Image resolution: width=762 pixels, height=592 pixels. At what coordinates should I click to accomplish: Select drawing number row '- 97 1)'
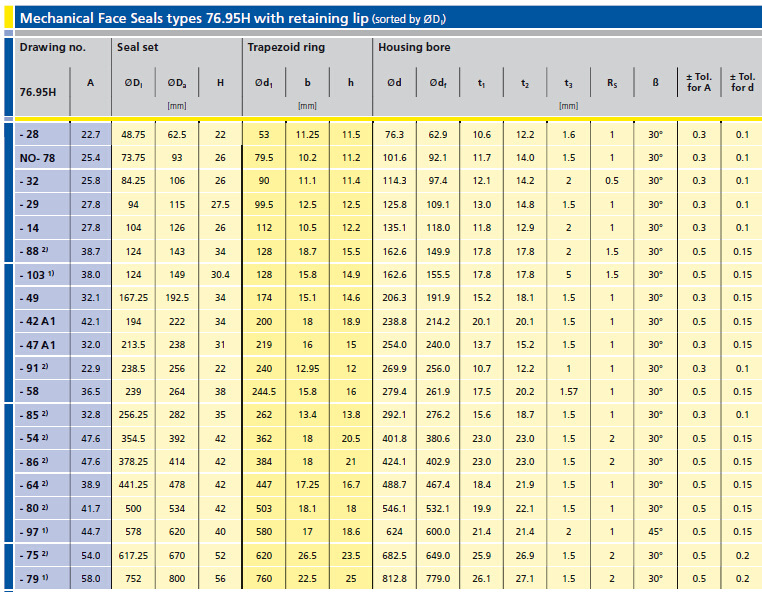(x=34, y=532)
